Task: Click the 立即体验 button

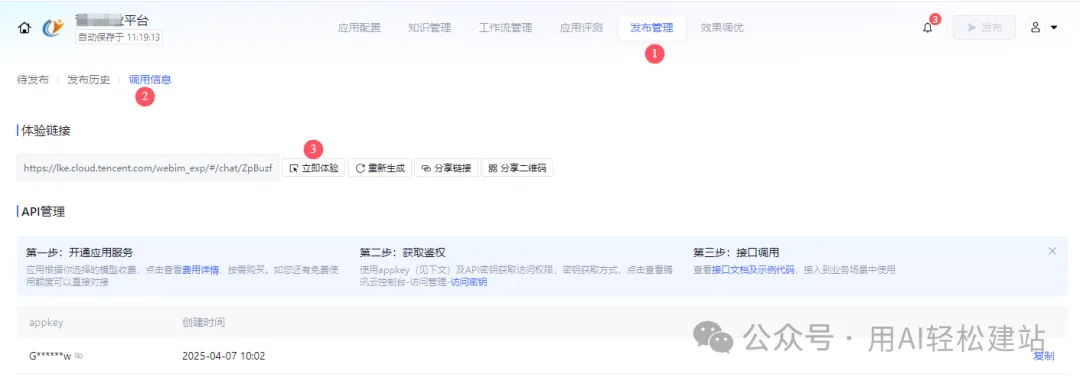Action: click(x=314, y=167)
